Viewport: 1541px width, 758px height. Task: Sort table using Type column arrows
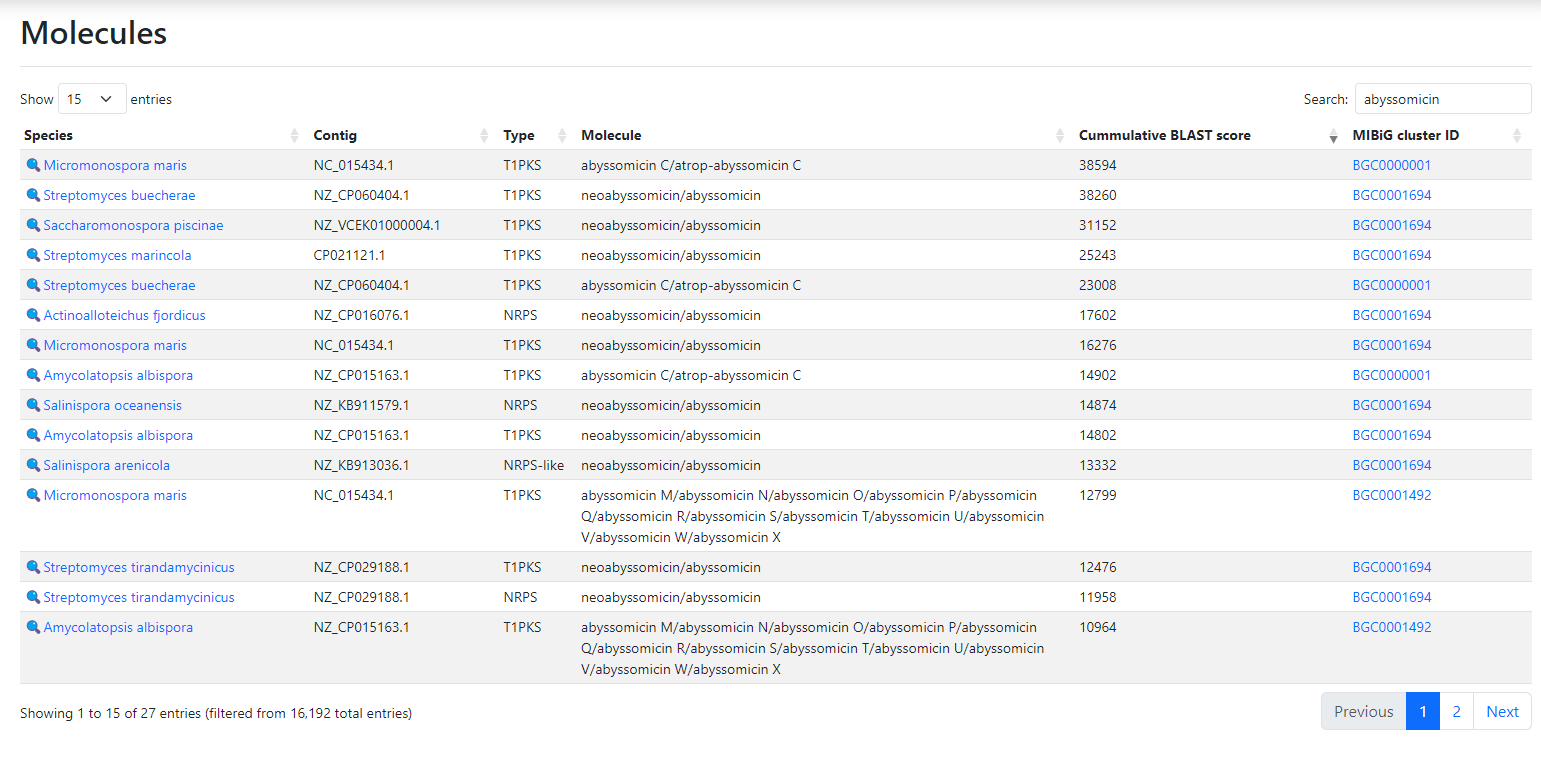pyautogui.click(x=562, y=136)
